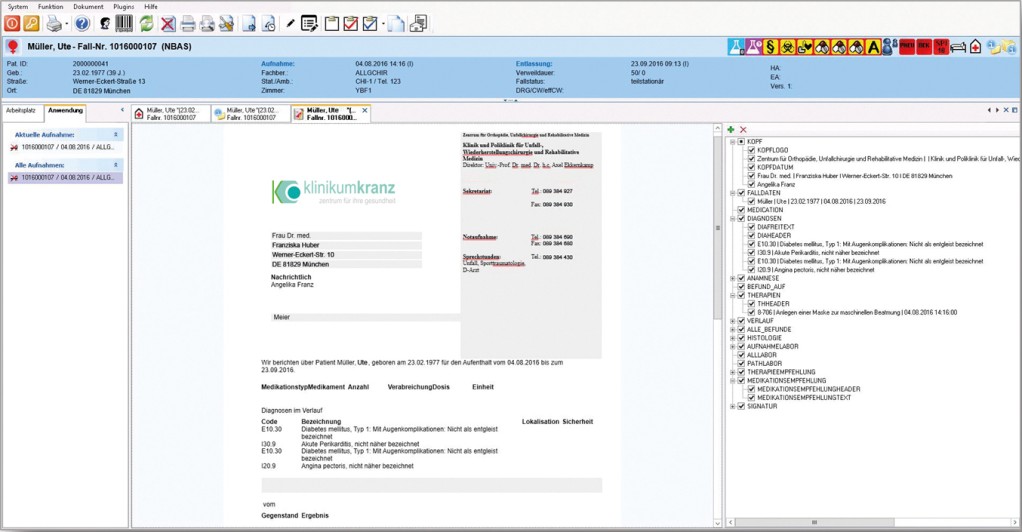
Task: Click the 'Meier' field in the letter
Action: pos(366,318)
